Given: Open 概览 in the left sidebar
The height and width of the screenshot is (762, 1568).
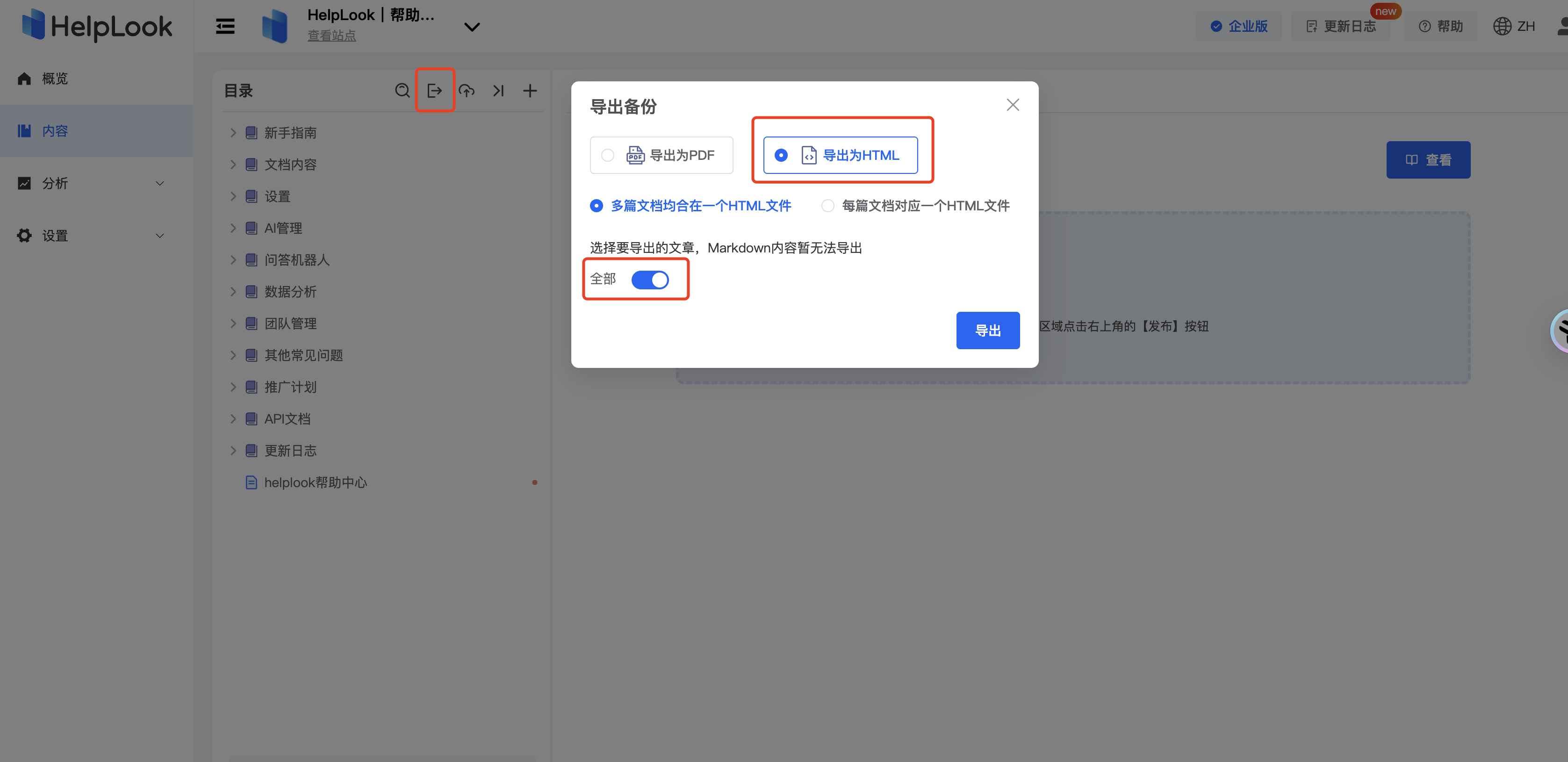Looking at the screenshot, I should 54,79.
